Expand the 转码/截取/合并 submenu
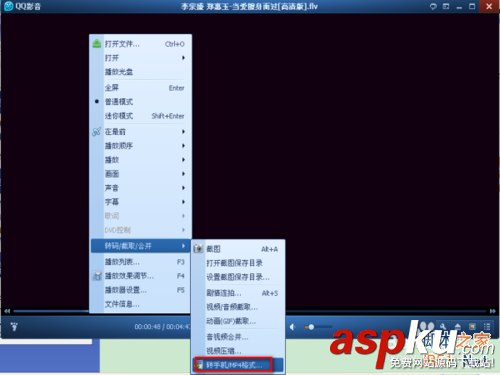This screenshot has height=375, width=500. pos(141,246)
